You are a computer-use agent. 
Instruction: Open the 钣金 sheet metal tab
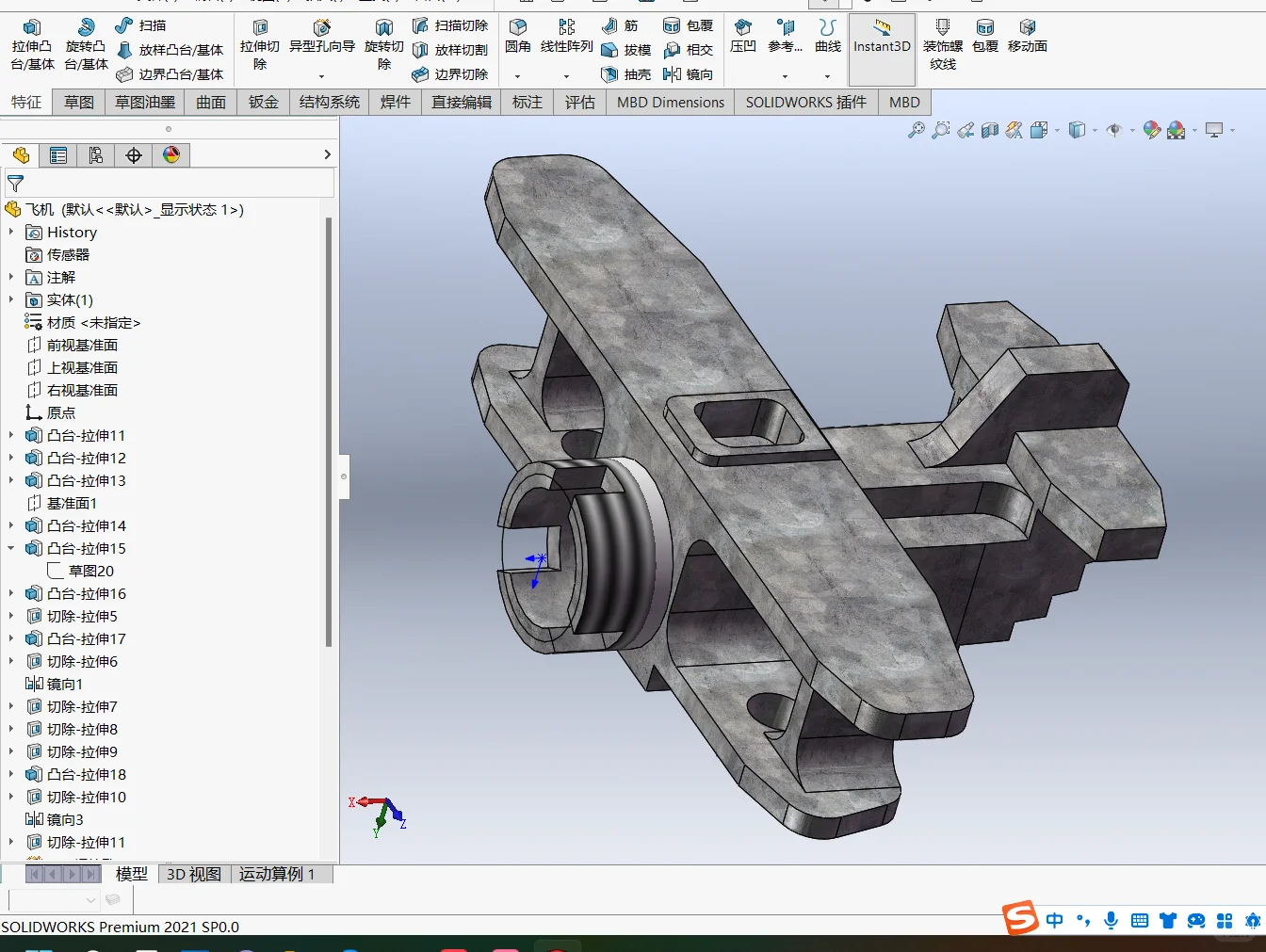point(263,102)
